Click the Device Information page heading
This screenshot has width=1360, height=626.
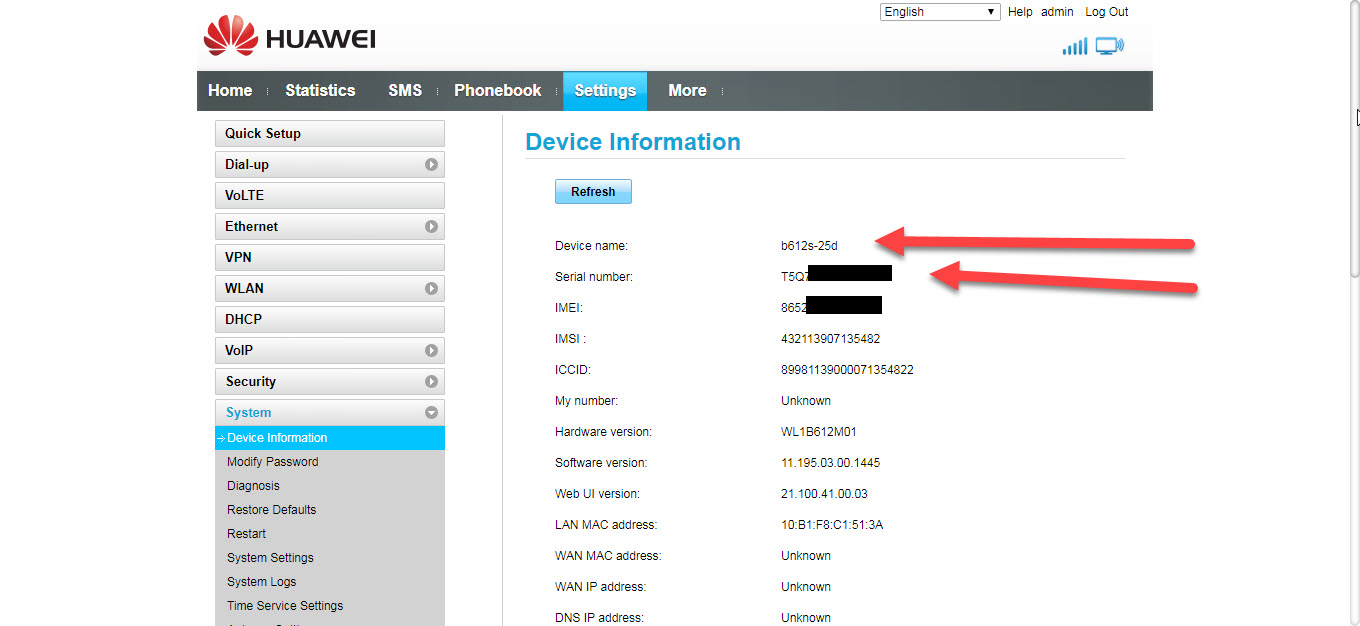click(633, 142)
